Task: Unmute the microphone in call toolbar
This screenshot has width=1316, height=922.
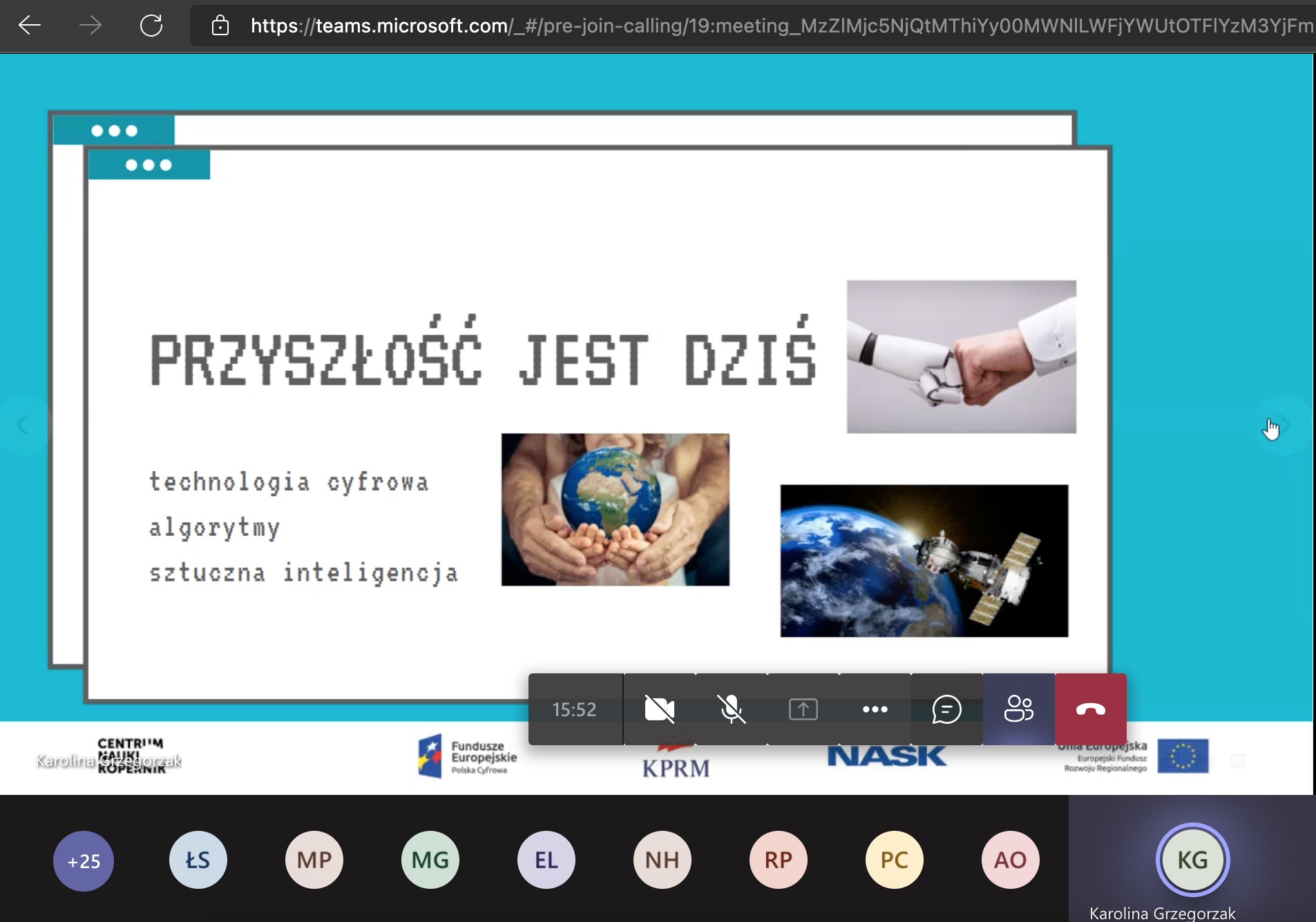Action: (x=732, y=709)
